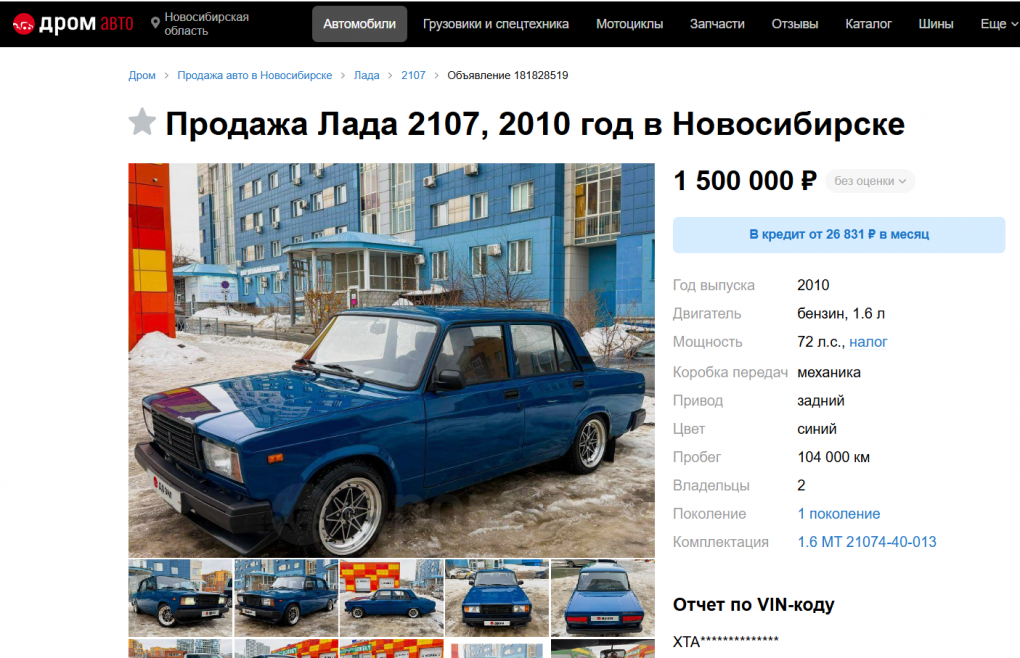
Task: Click the drive value задний
Action: [x=821, y=401]
